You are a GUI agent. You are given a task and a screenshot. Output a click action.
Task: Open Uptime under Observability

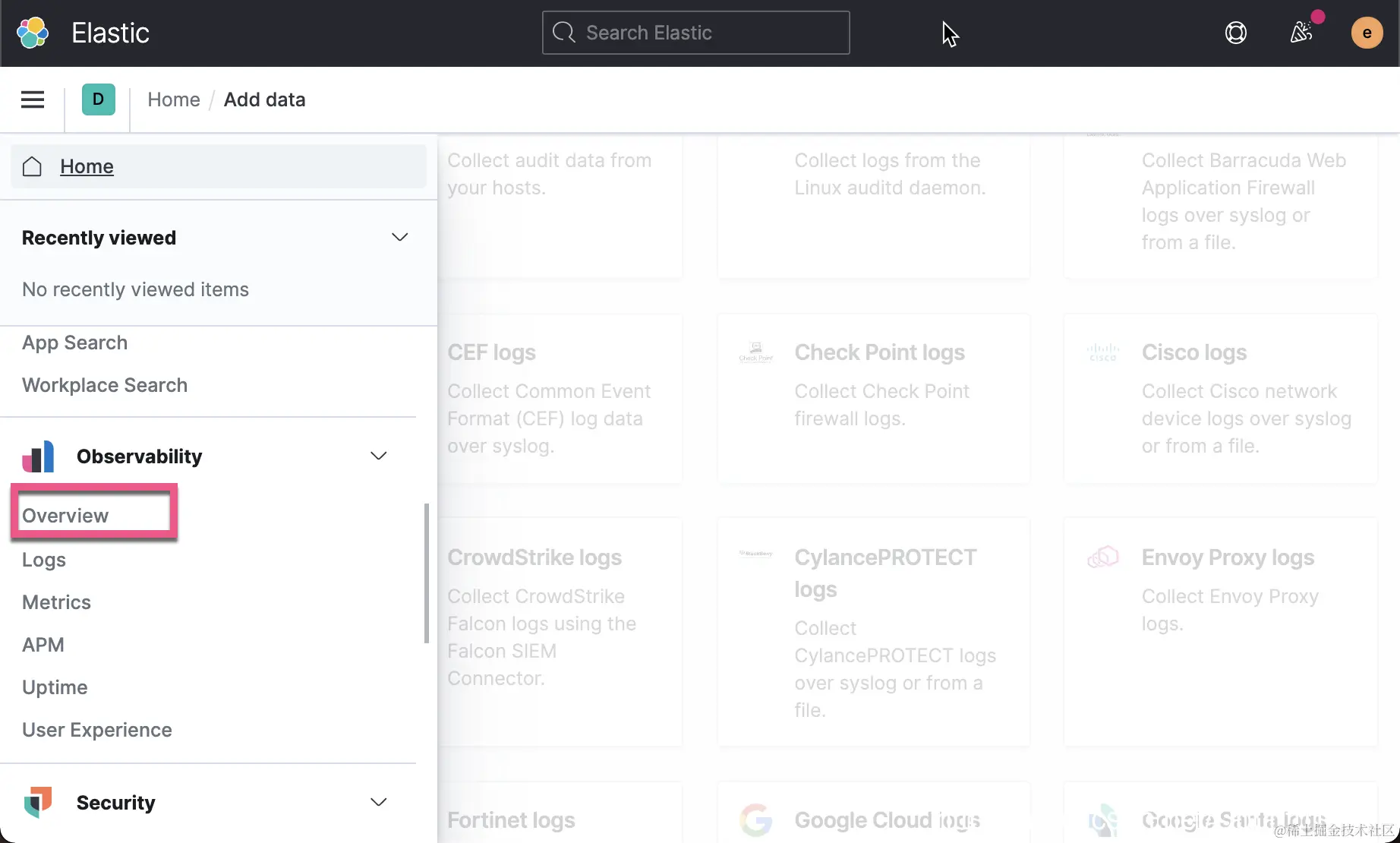click(x=55, y=687)
